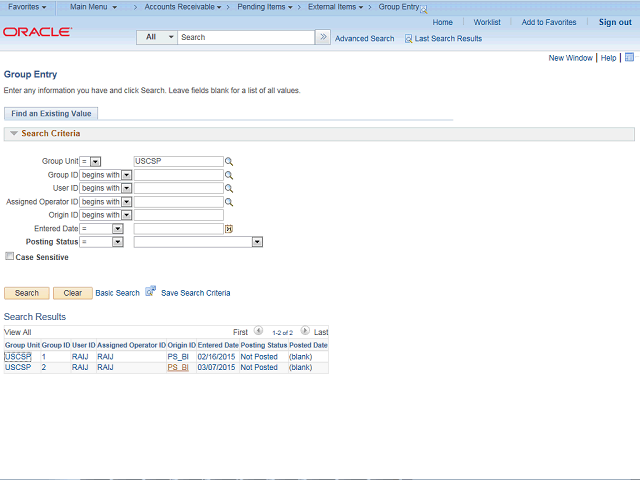
Task: Collapse the Search Criteria section
Action: tap(14, 133)
